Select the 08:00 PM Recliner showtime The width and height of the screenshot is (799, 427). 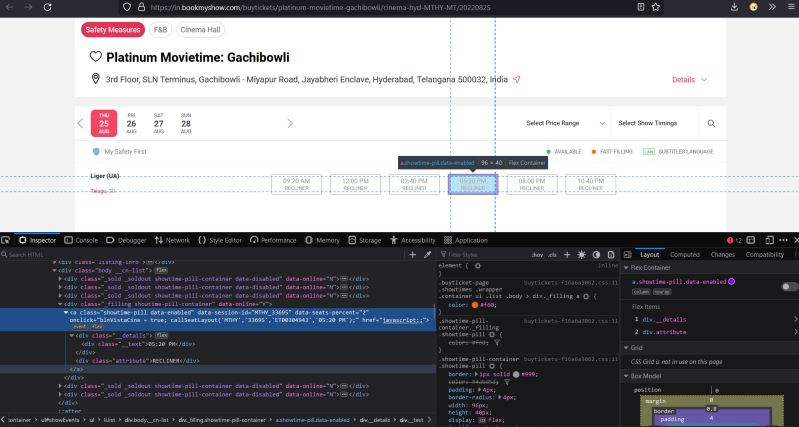coord(531,184)
